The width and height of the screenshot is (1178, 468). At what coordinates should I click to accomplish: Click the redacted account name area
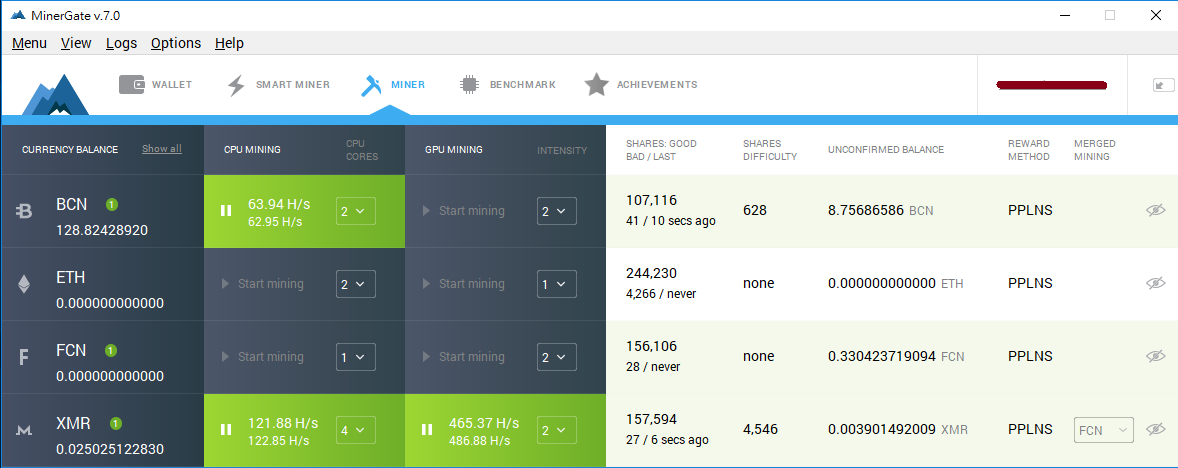[x=1052, y=85]
